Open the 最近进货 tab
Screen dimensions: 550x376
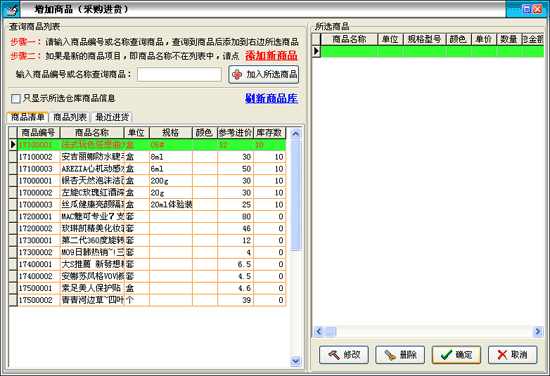112,117
